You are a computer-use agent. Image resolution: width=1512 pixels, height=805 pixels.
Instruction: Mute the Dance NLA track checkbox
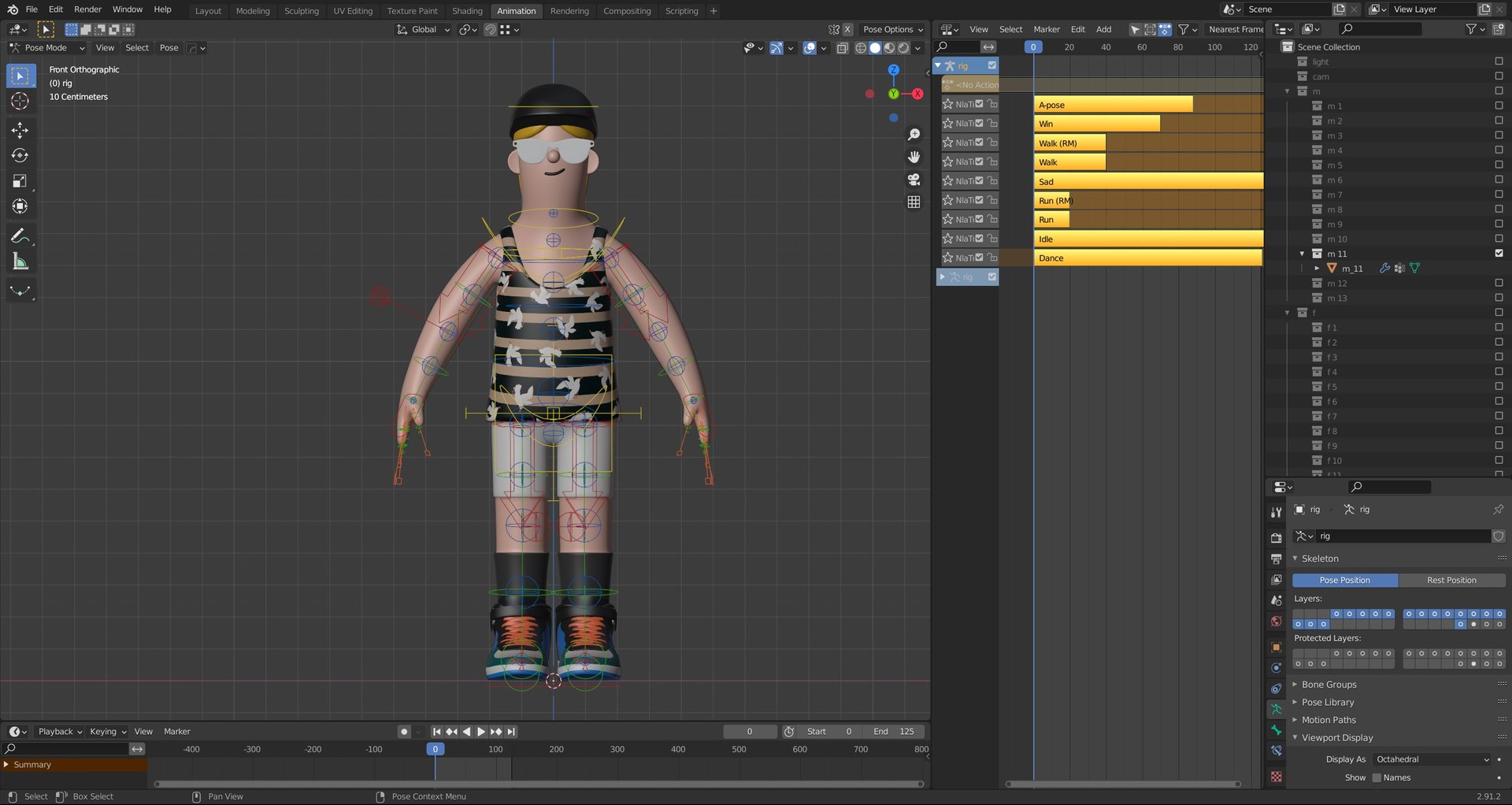coord(979,258)
